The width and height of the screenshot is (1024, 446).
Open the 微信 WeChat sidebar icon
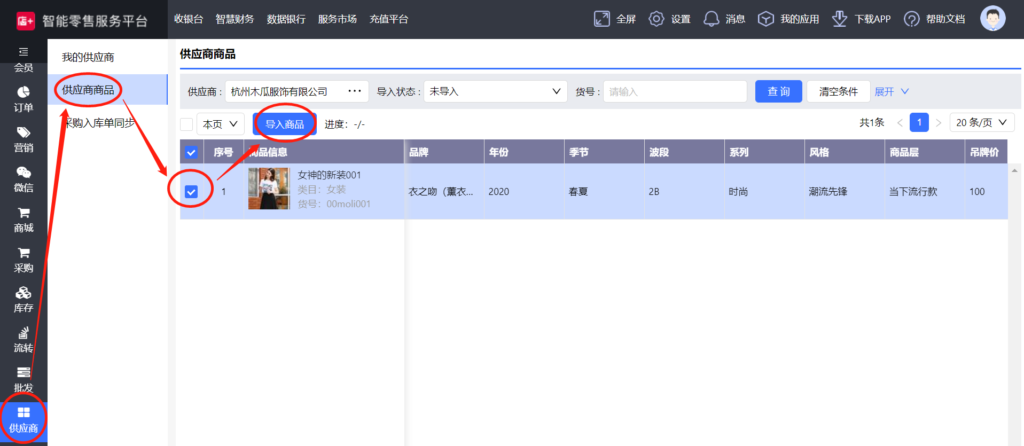coord(24,172)
